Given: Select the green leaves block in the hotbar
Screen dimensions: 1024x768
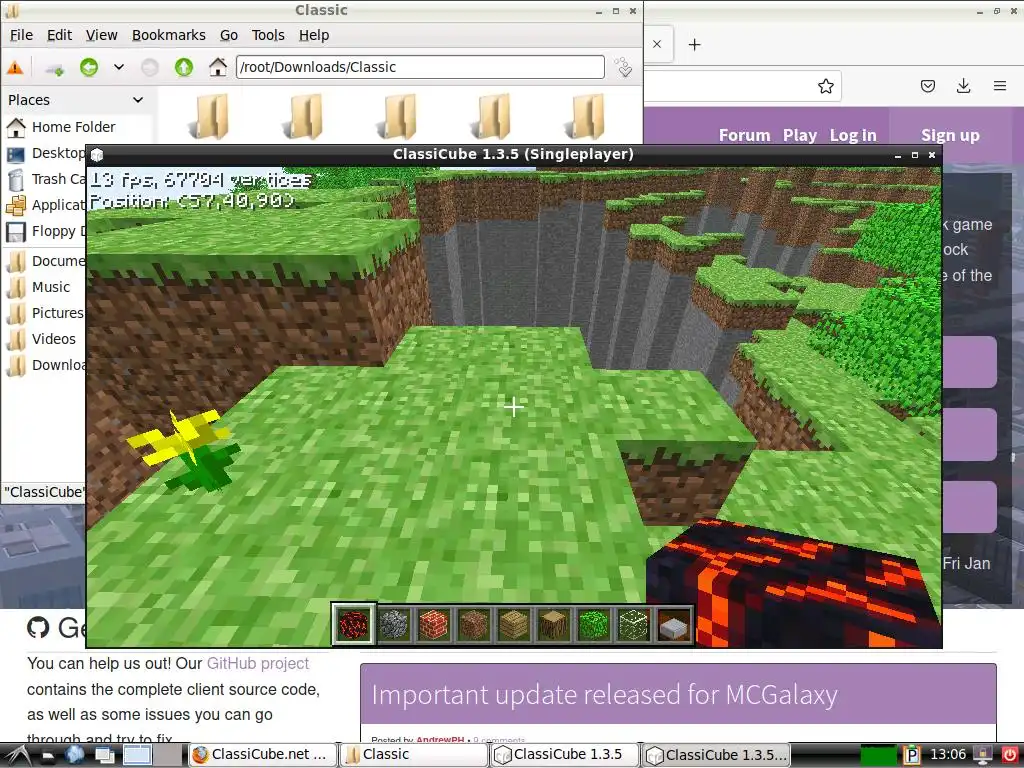Looking at the screenshot, I should pyautogui.click(x=593, y=624).
